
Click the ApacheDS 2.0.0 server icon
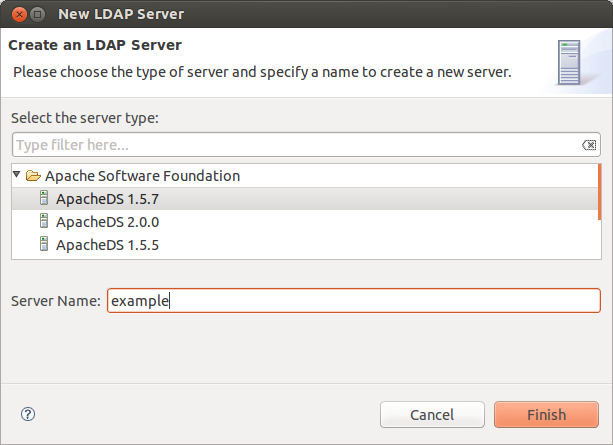[x=44, y=221]
